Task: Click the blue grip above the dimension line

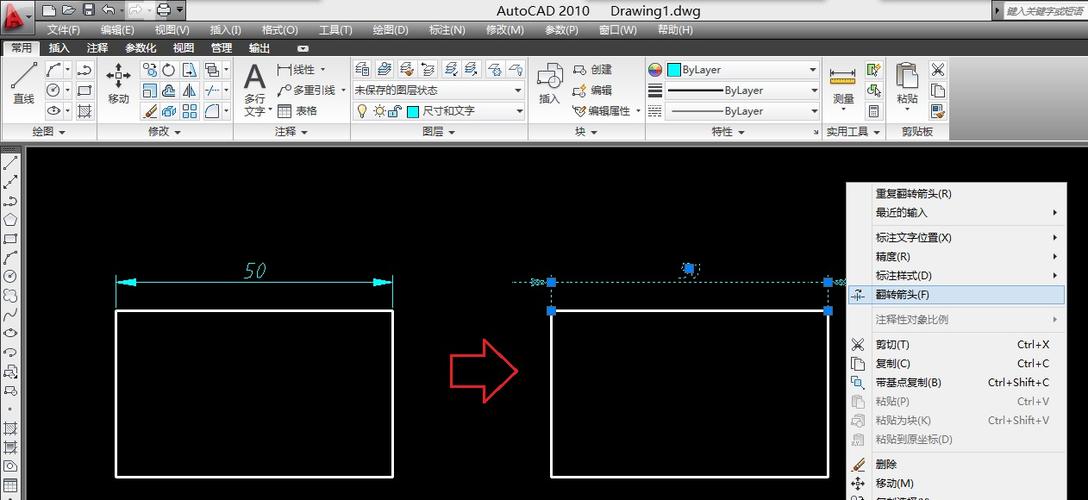Action: pos(689,268)
